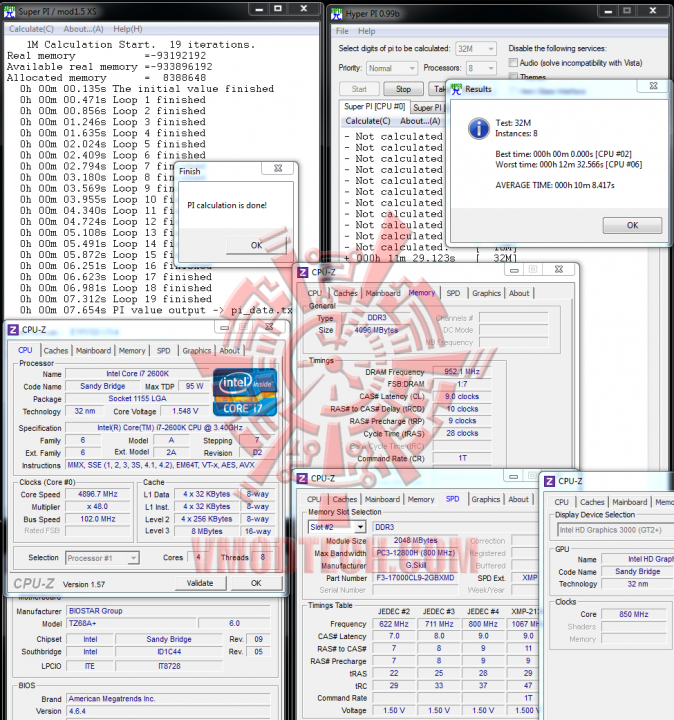The image size is (674, 720).
Task: Open the Slot #2 memory slot dropdown
Action: 337,527
